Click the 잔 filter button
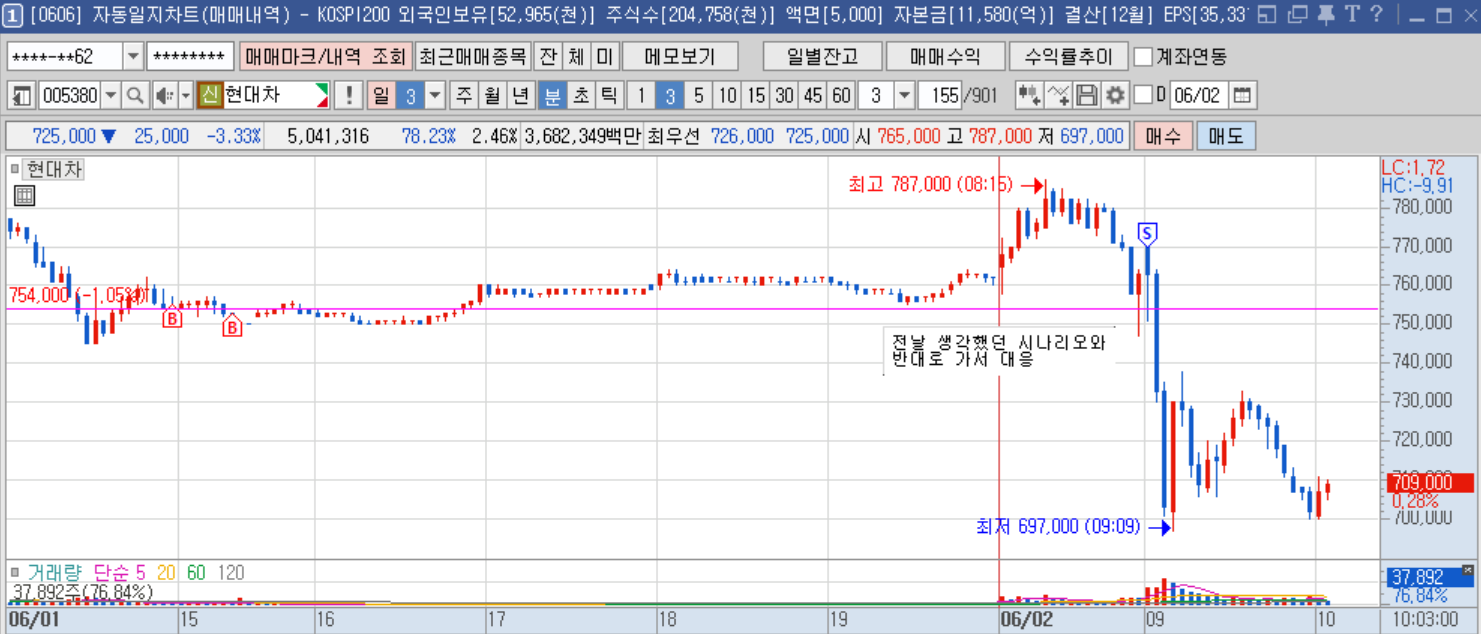Image resolution: width=1481 pixels, height=634 pixels. pyautogui.click(x=548, y=56)
